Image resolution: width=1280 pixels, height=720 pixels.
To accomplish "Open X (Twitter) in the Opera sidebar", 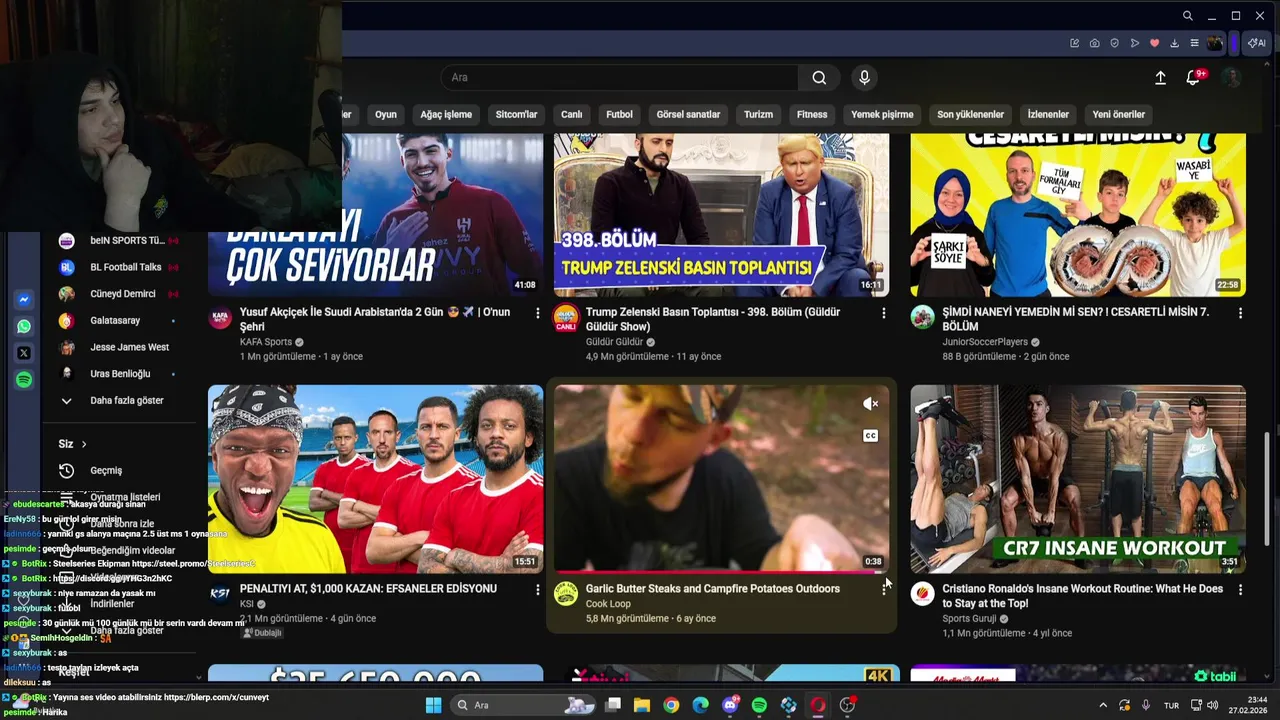I will (24, 353).
